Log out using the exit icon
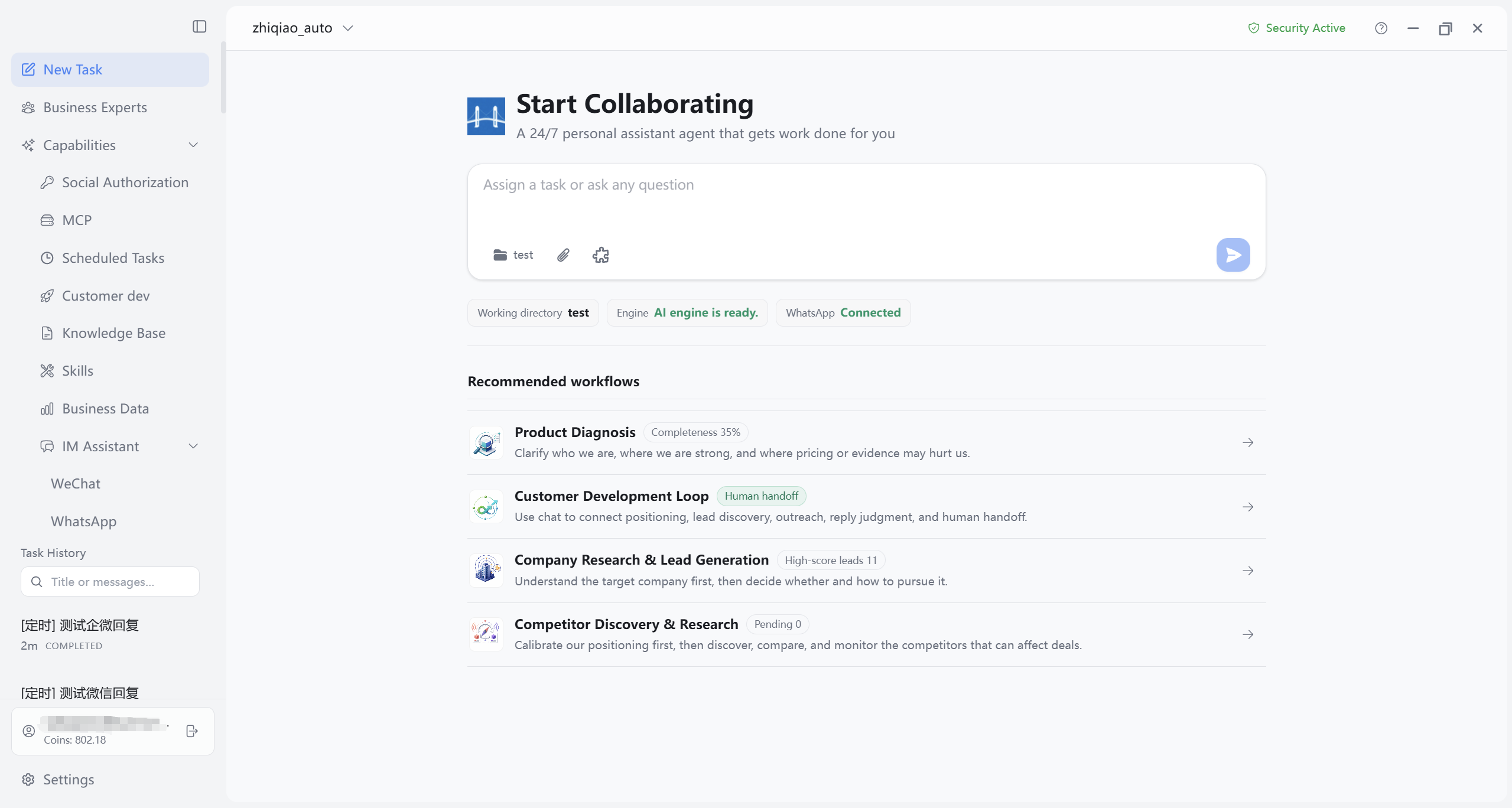 point(192,731)
